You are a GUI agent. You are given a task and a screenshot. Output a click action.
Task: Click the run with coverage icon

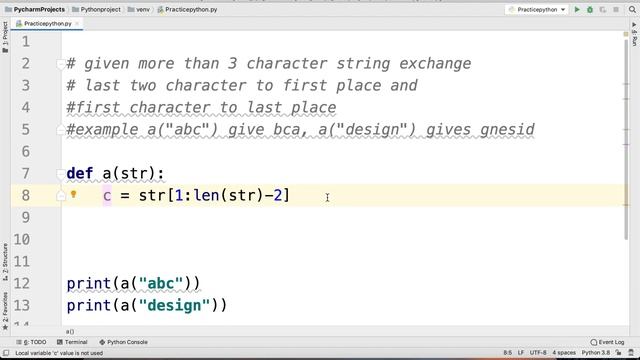click(x=603, y=9)
